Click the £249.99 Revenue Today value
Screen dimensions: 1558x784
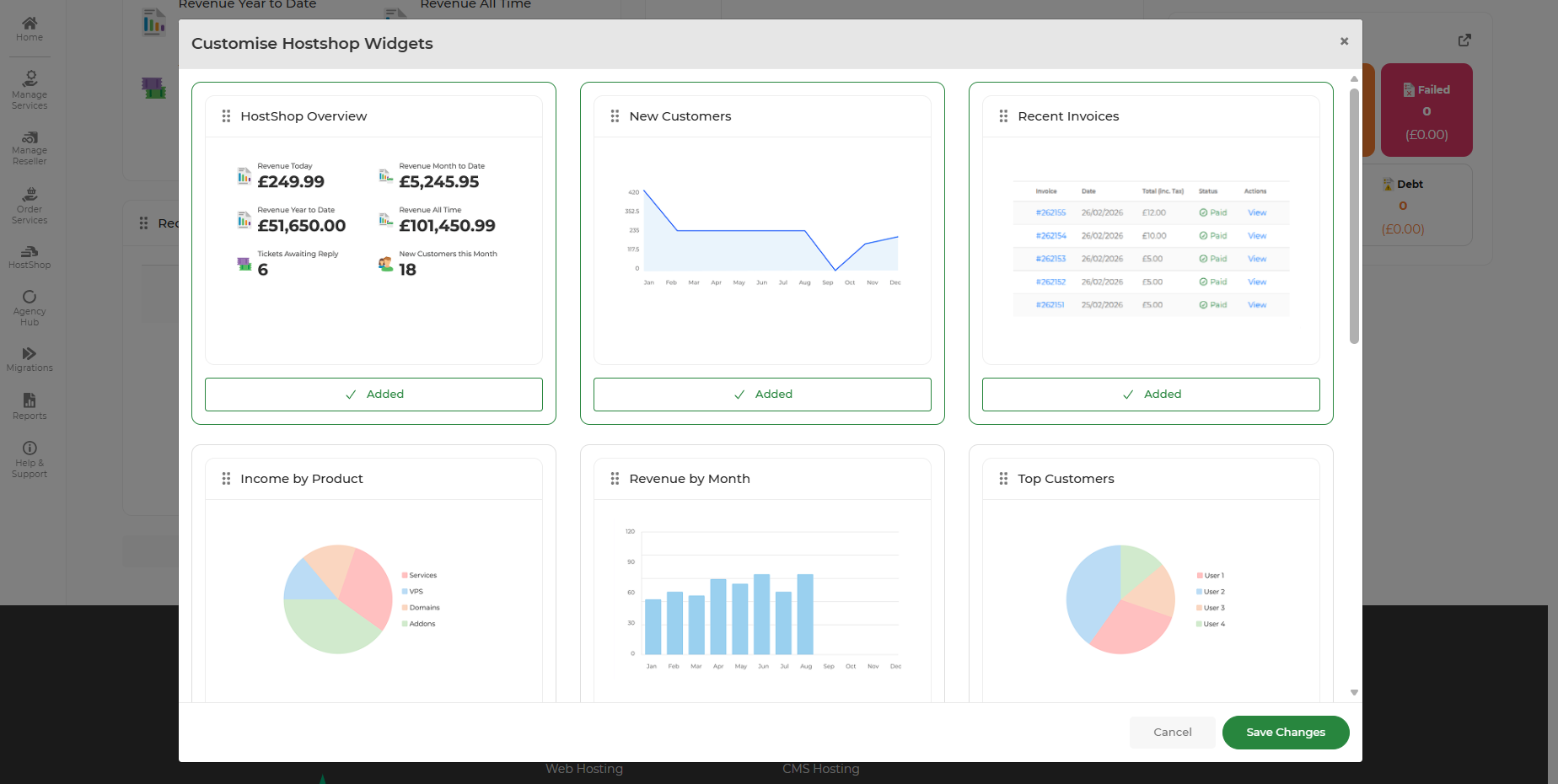click(x=291, y=182)
